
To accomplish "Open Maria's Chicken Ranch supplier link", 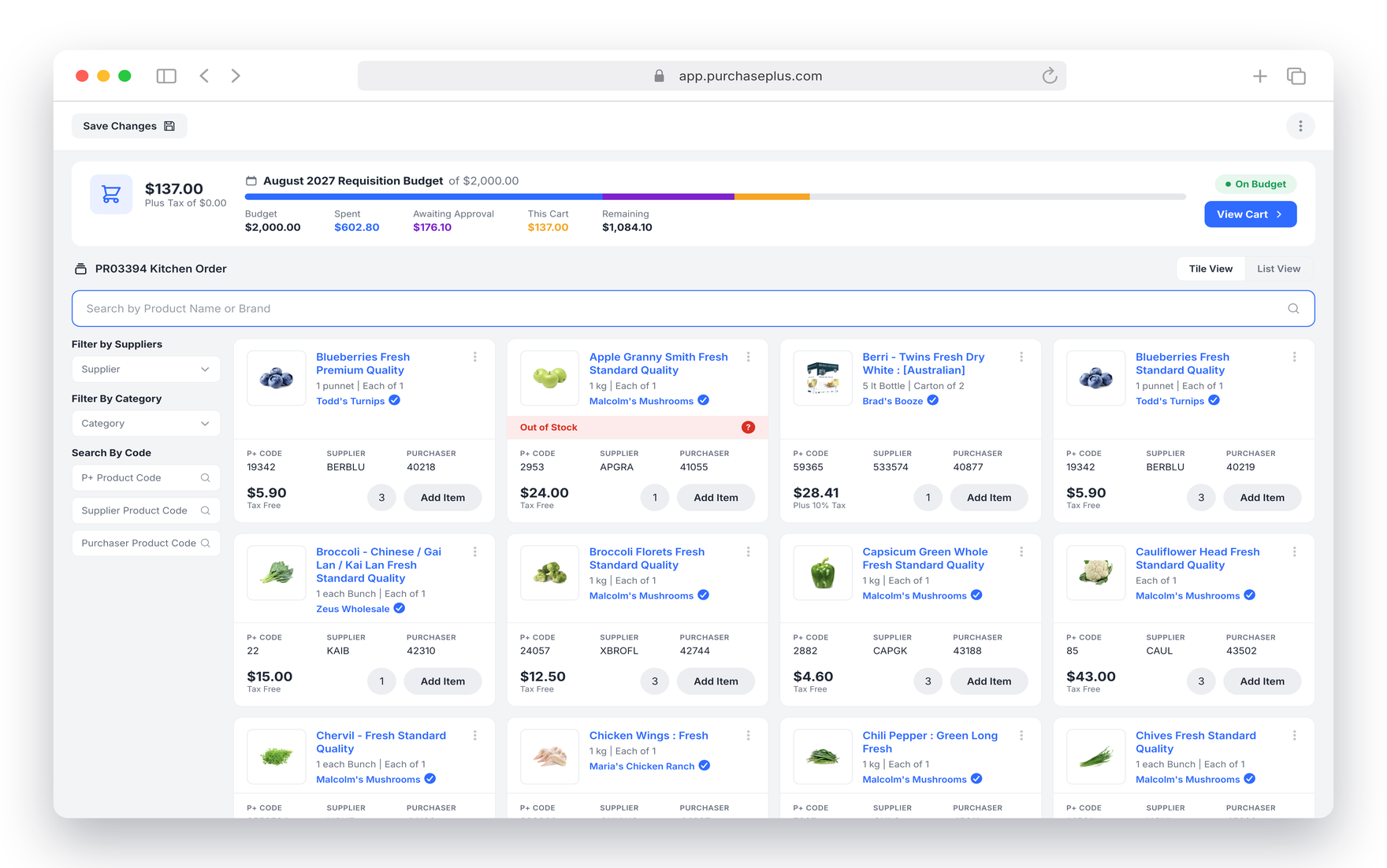I will (641, 766).
